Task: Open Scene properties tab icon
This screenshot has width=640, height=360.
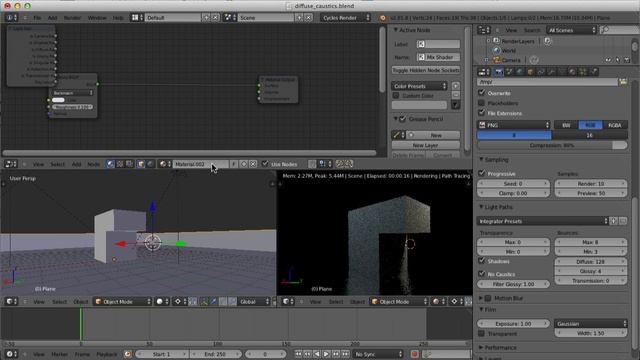Action: pyautogui.click(x=509, y=72)
